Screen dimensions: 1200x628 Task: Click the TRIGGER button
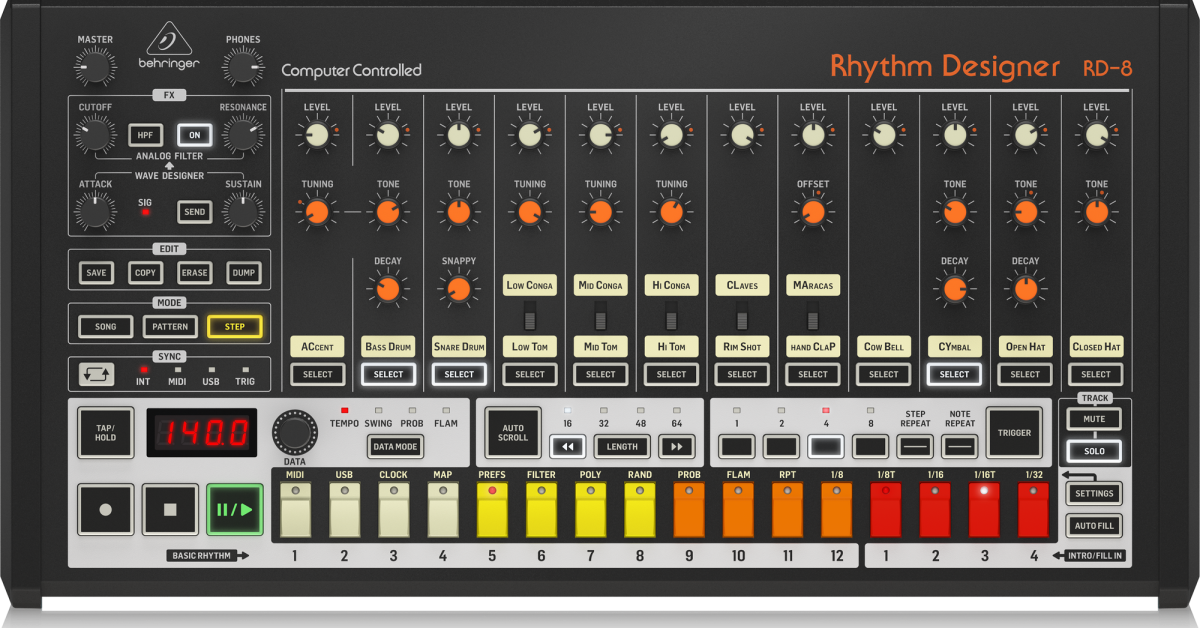[1012, 432]
